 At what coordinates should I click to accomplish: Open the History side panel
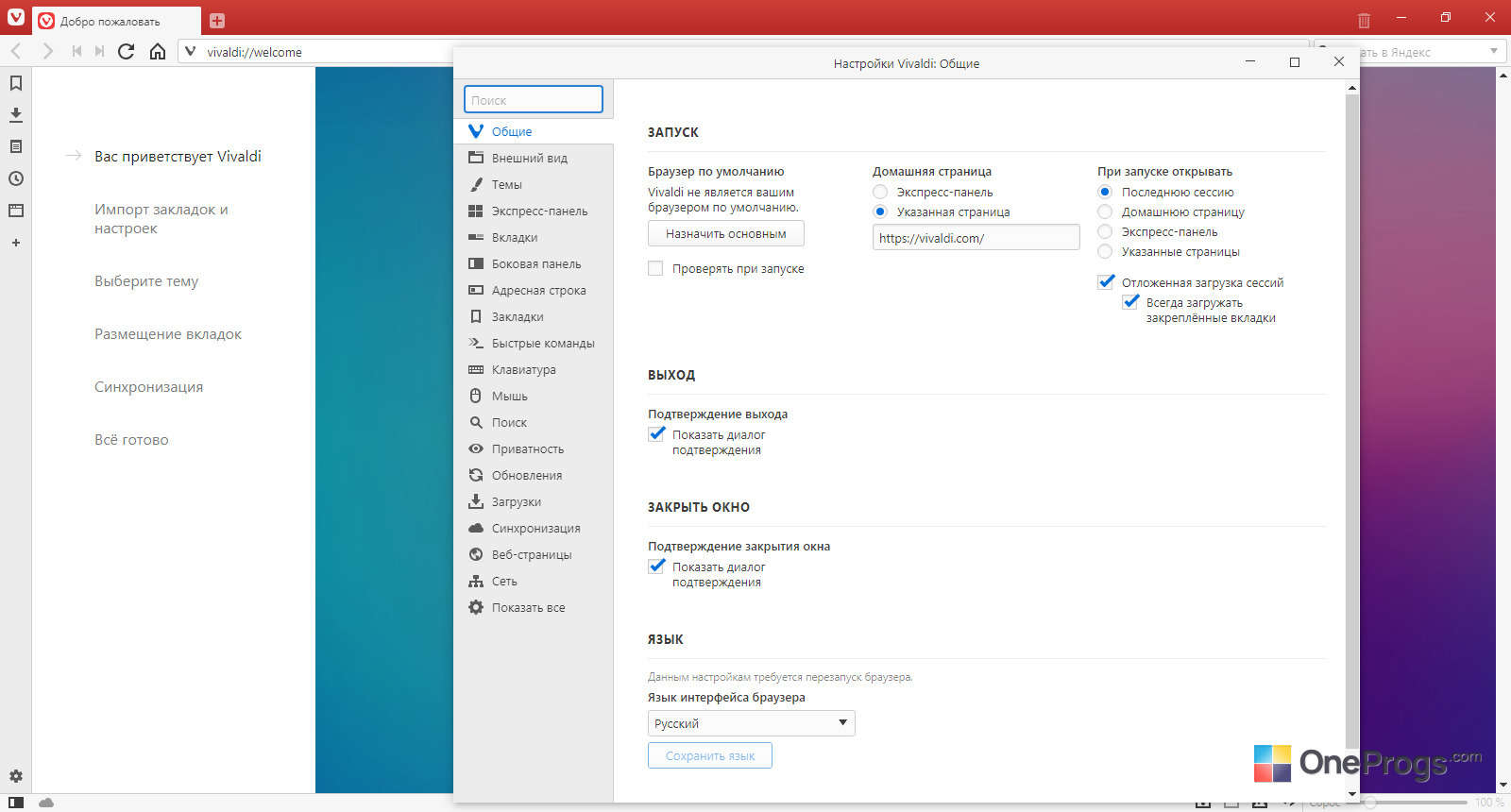(x=16, y=178)
